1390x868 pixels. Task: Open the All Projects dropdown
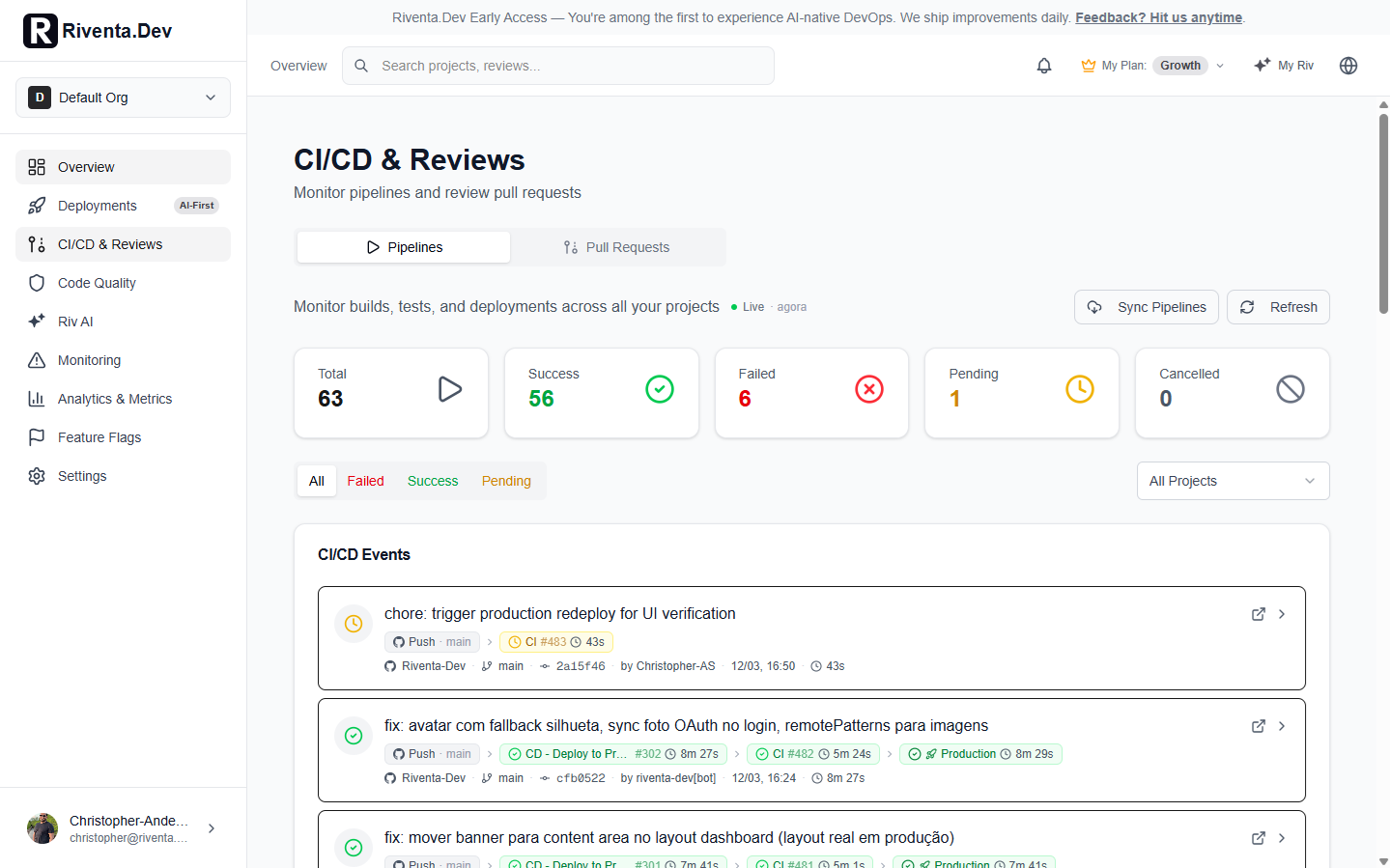[x=1233, y=480]
